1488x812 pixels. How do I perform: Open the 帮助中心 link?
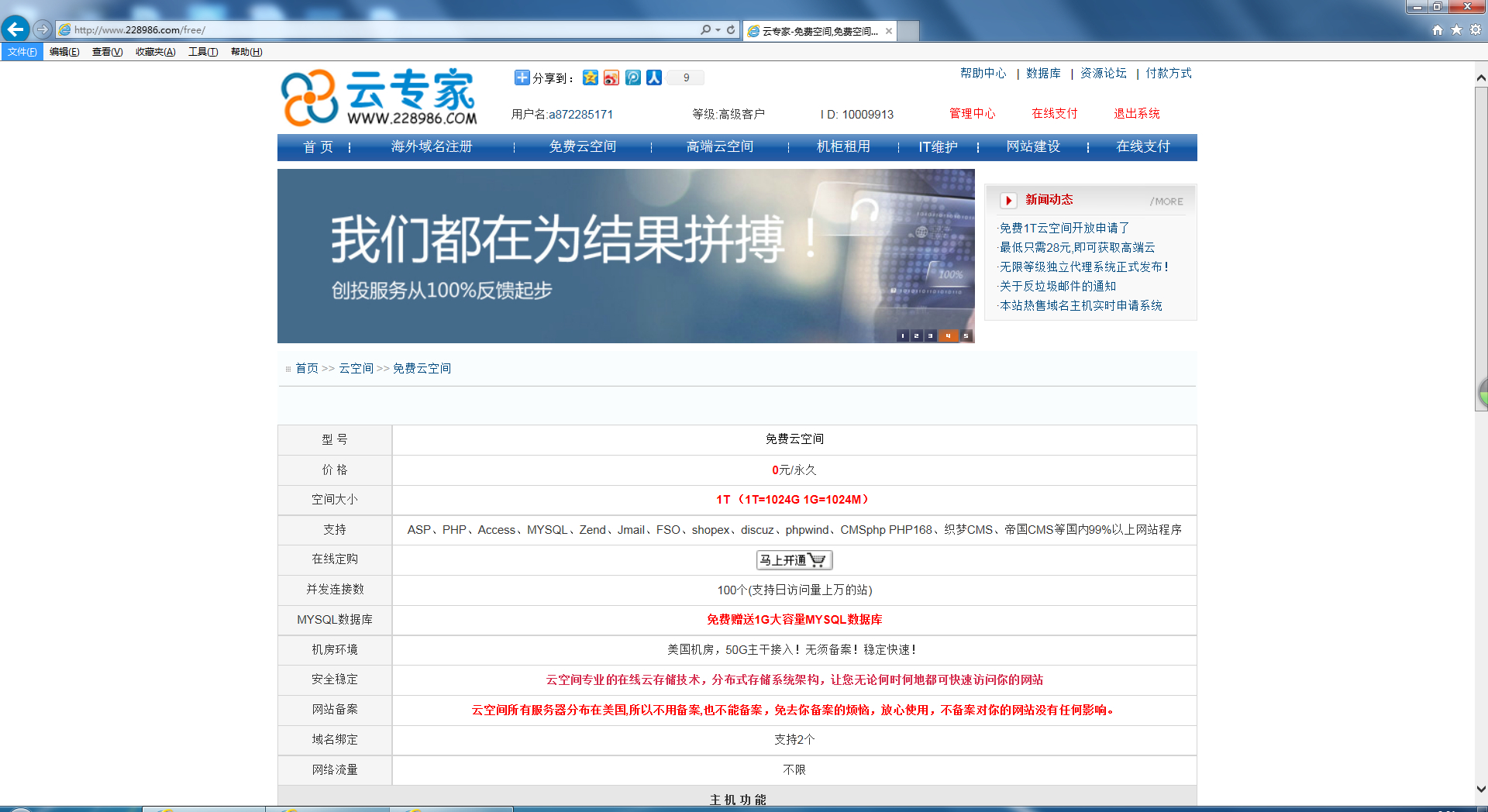(x=983, y=73)
